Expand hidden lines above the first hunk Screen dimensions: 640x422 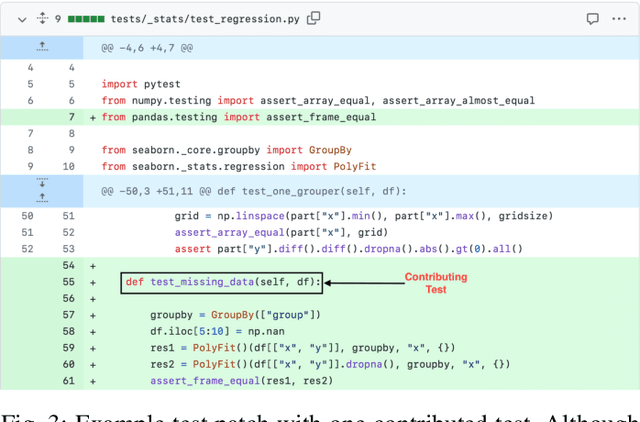click(x=41, y=47)
